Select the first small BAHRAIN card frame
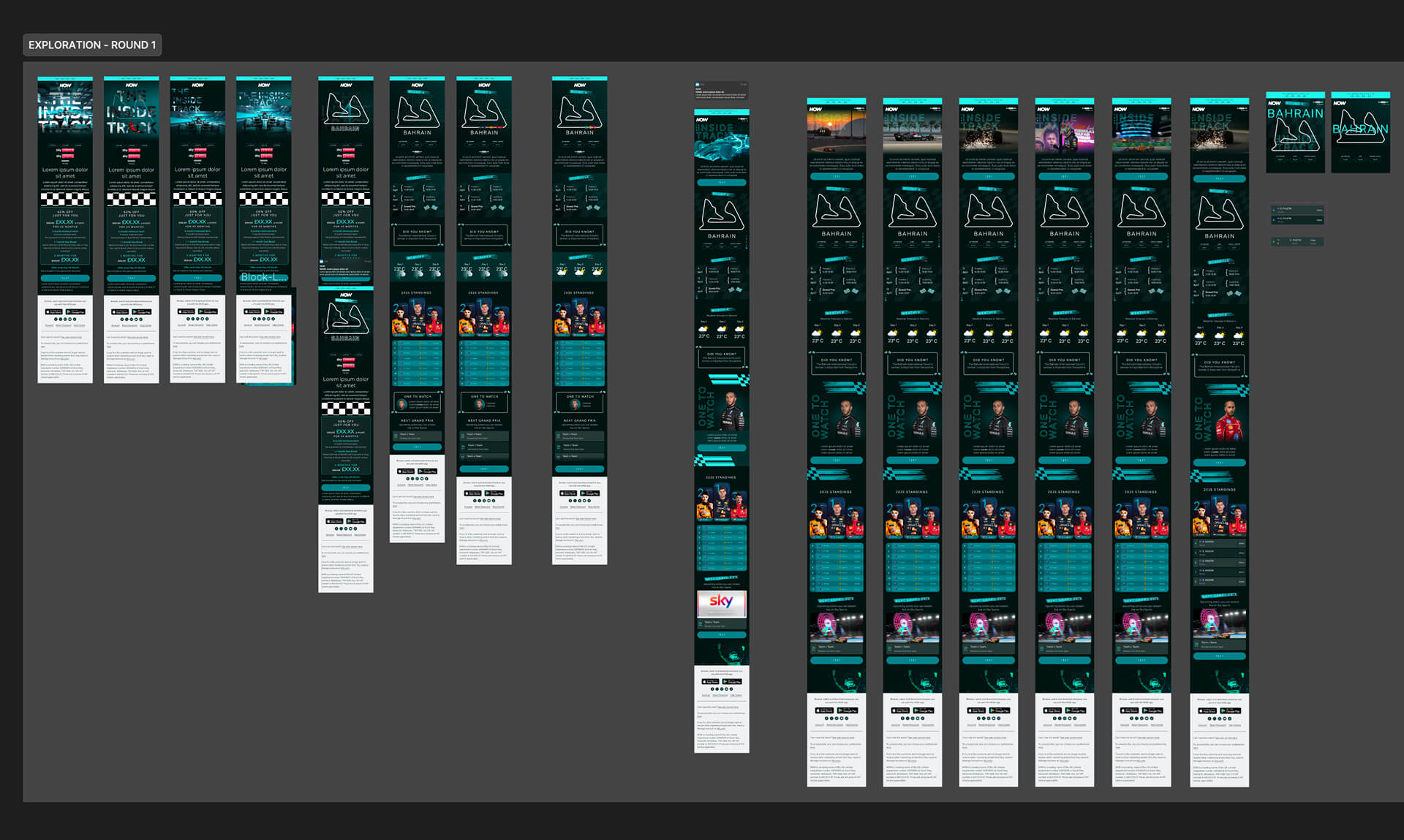1404x840 pixels. click(1295, 132)
